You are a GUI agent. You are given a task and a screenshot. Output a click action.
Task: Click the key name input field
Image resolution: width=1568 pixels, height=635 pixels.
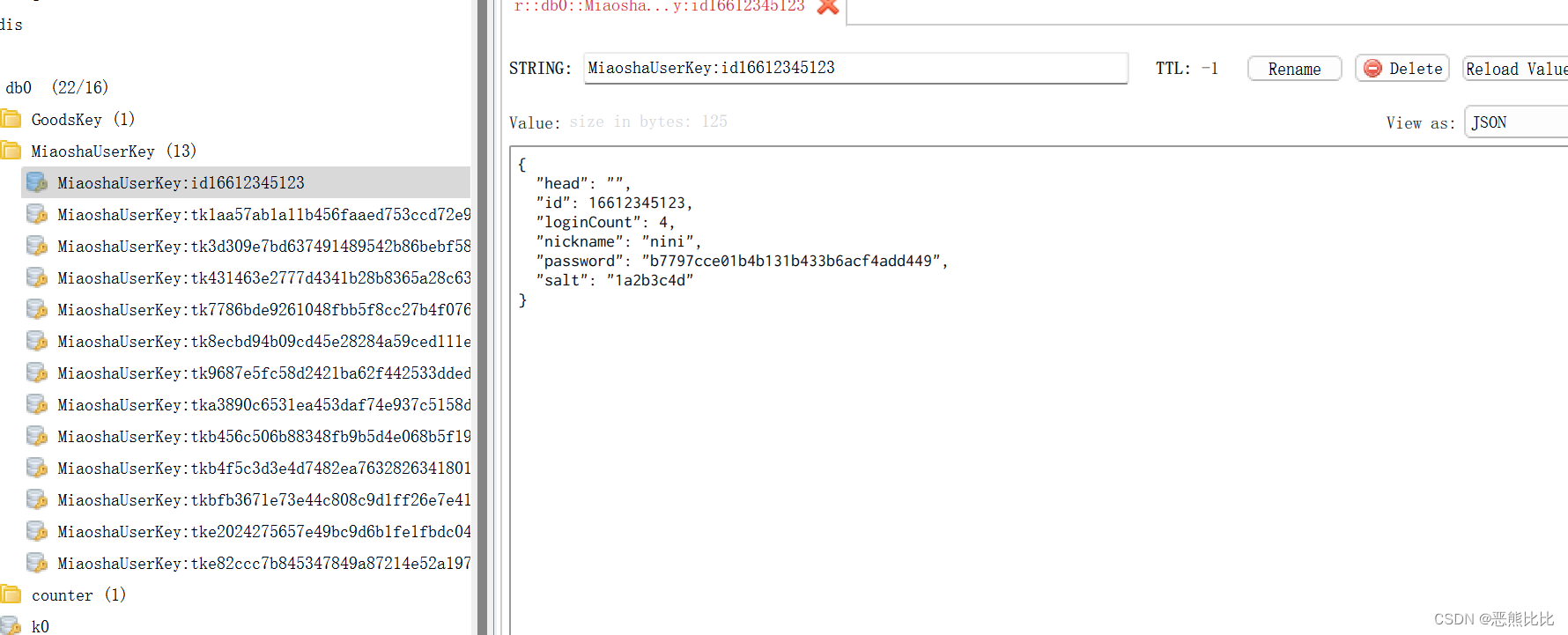click(x=855, y=68)
